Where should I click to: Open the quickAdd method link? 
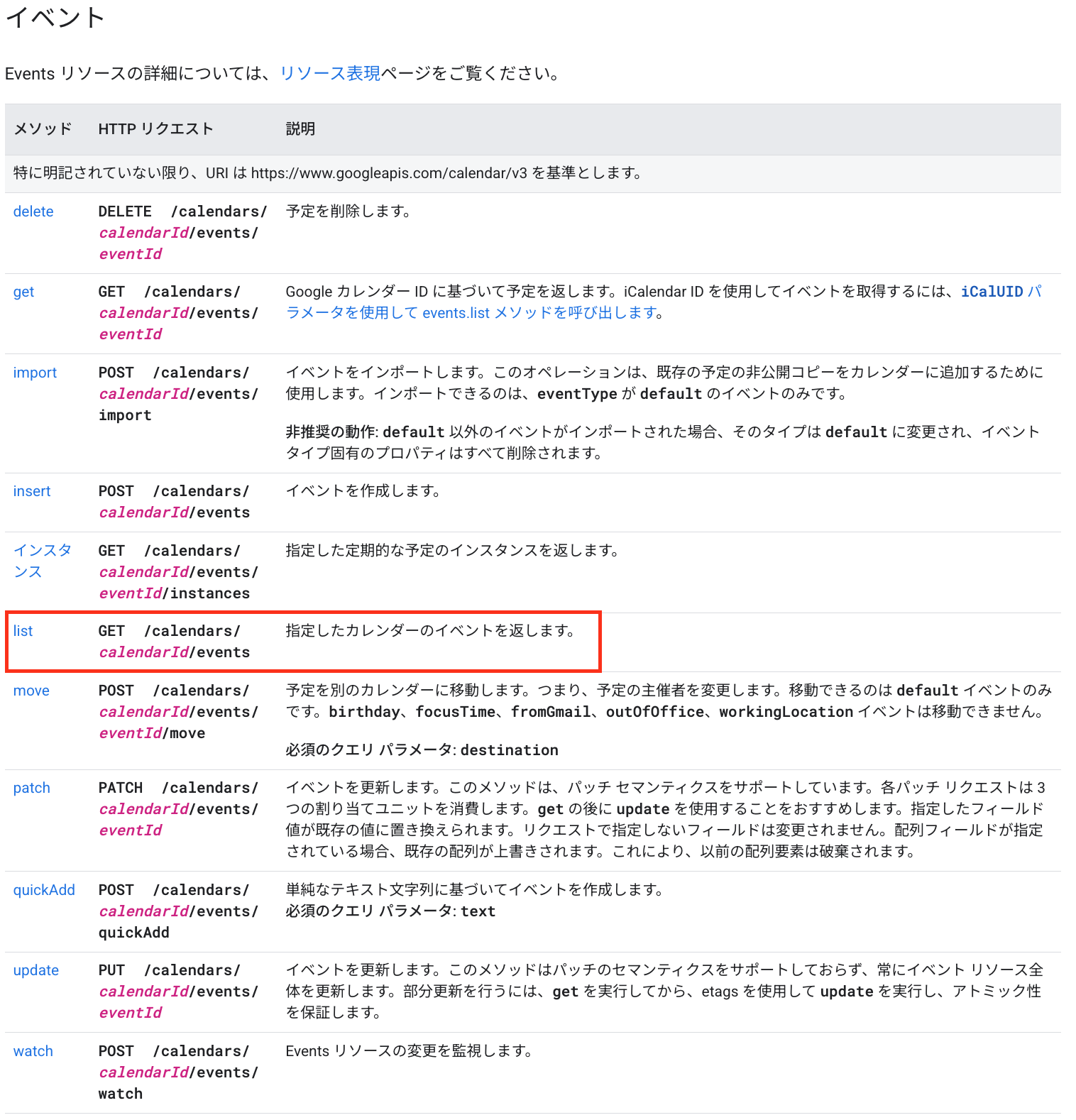(44, 890)
